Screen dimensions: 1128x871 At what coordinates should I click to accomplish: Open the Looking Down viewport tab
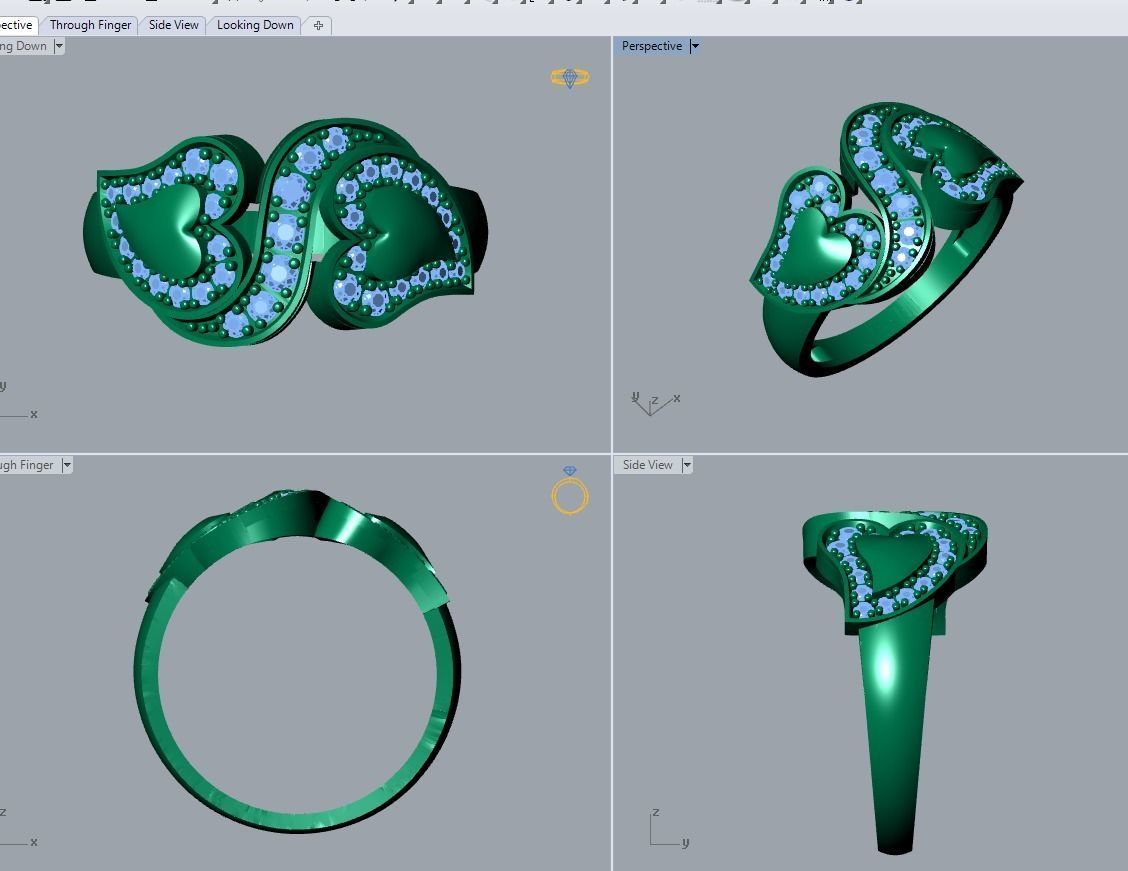tap(255, 25)
